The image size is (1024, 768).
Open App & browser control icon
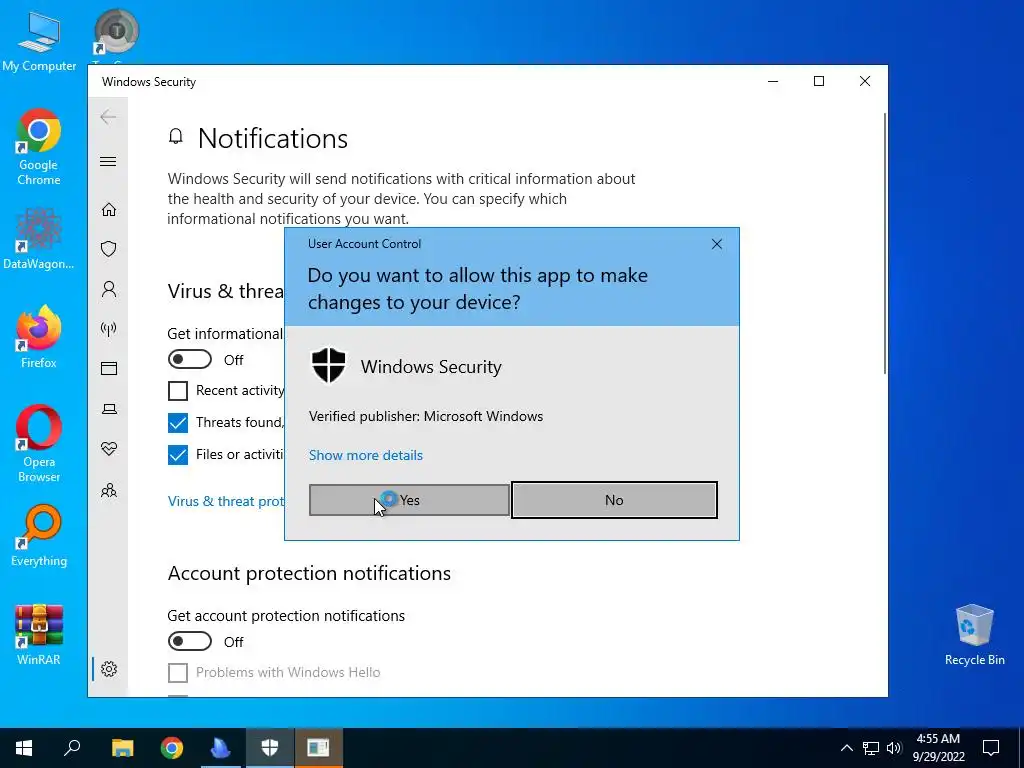pos(109,369)
